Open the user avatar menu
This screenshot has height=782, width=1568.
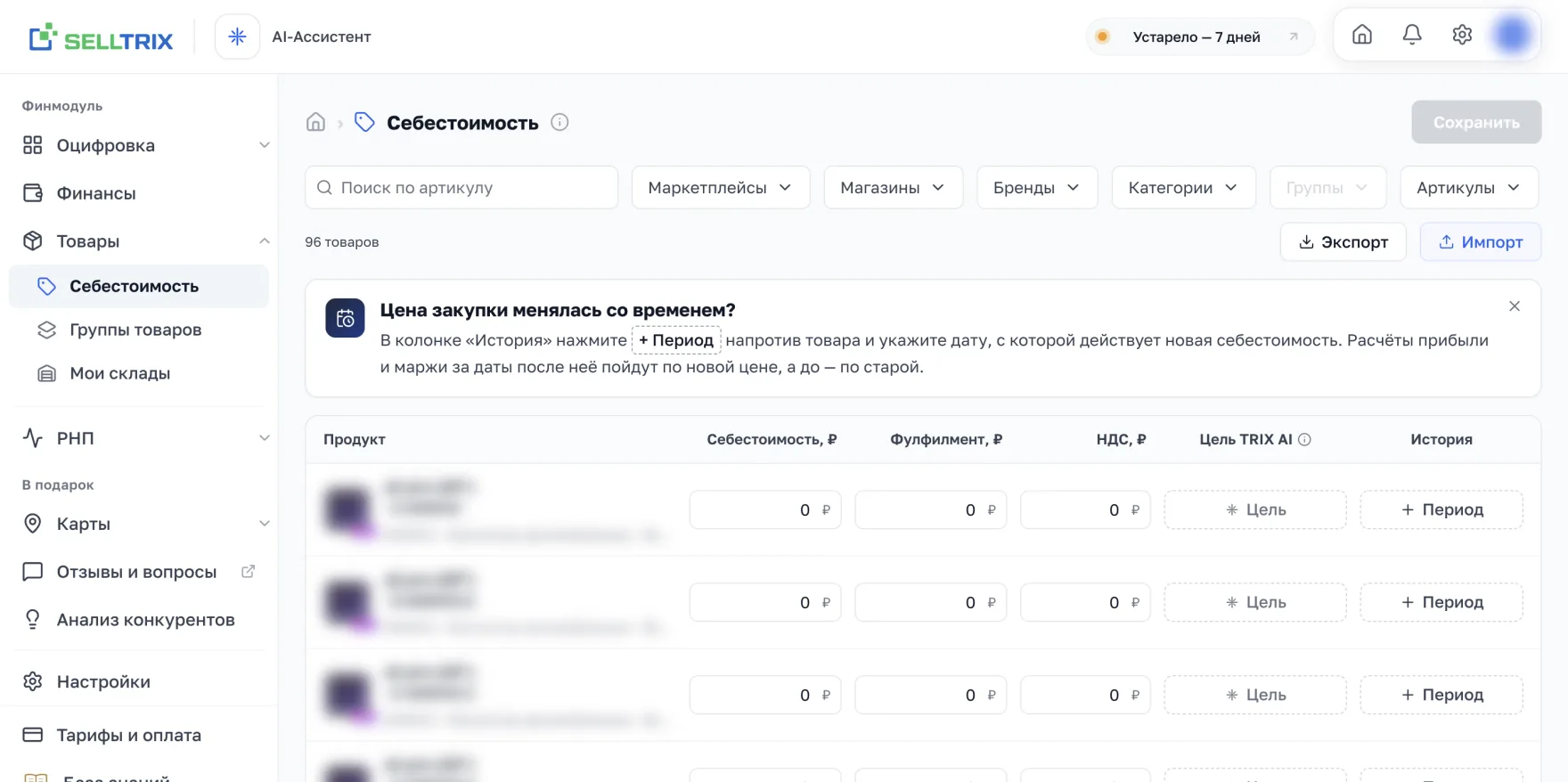point(1513,35)
